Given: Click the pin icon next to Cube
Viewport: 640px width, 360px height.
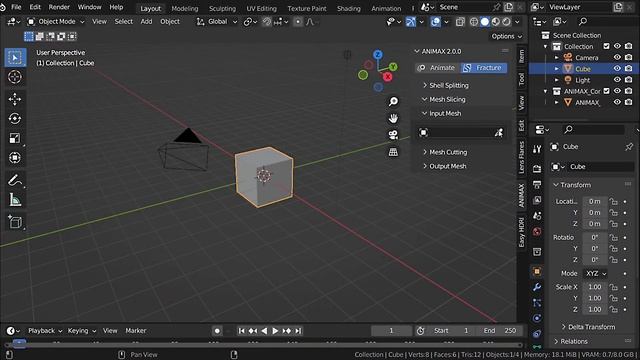Looking at the screenshot, I should pyautogui.click(x=629, y=147).
